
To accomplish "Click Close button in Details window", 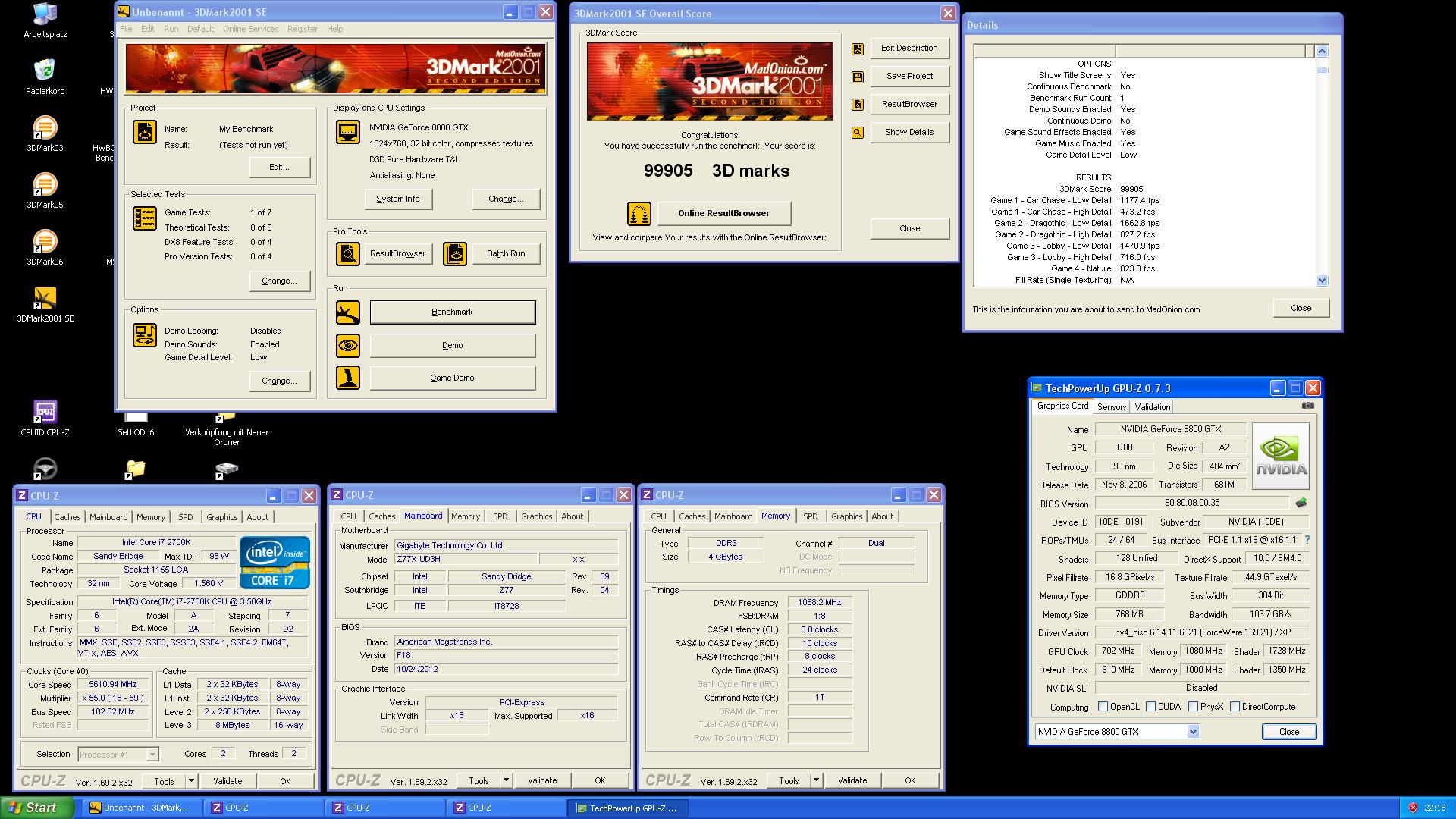I will coord(1301,308).
